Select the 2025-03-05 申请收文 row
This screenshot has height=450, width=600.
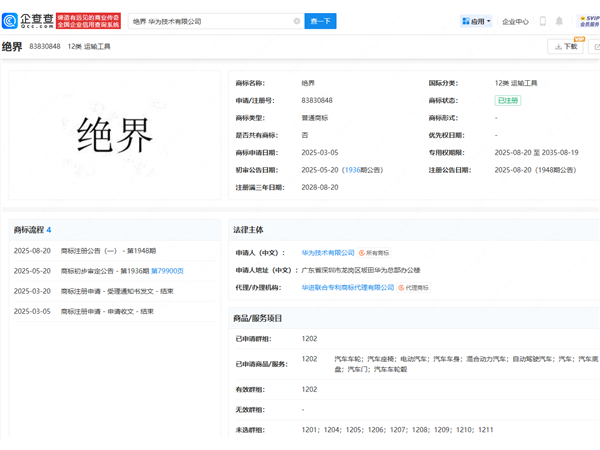(114, 311)
